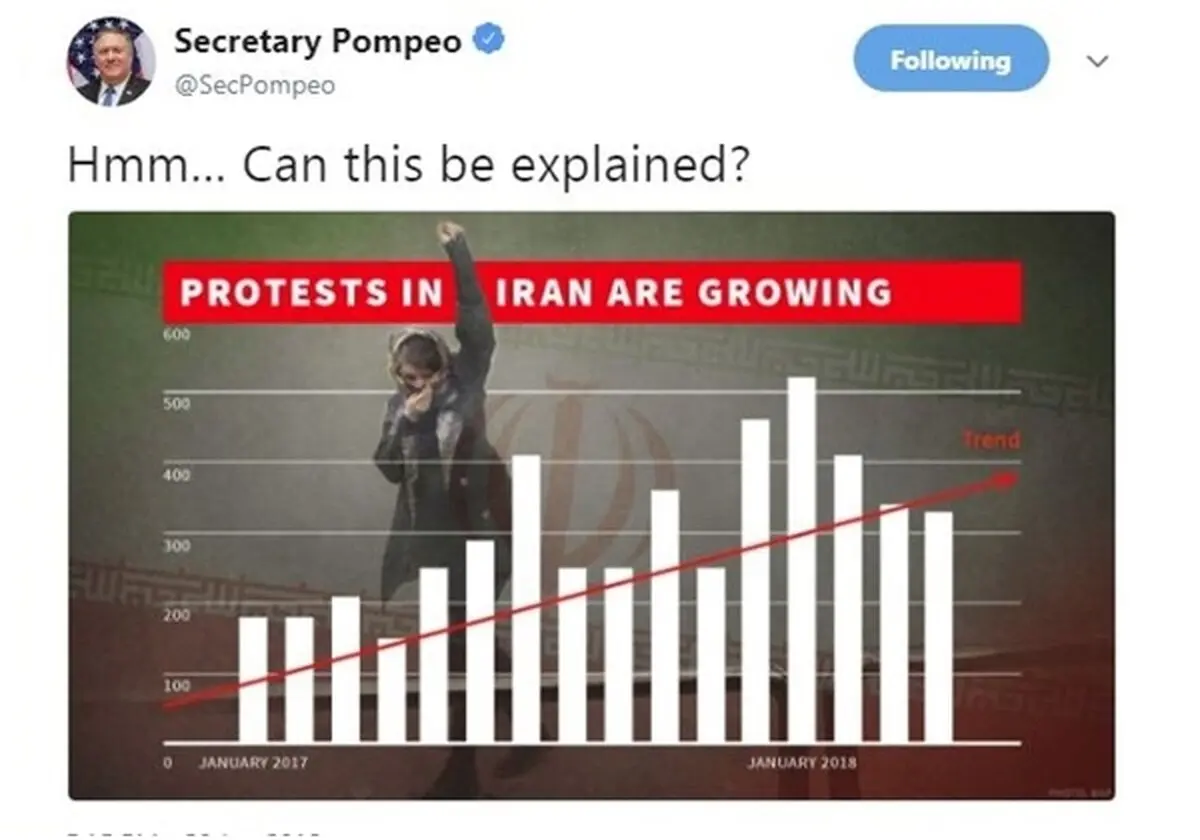Click the 100 y-axis label

176,688
